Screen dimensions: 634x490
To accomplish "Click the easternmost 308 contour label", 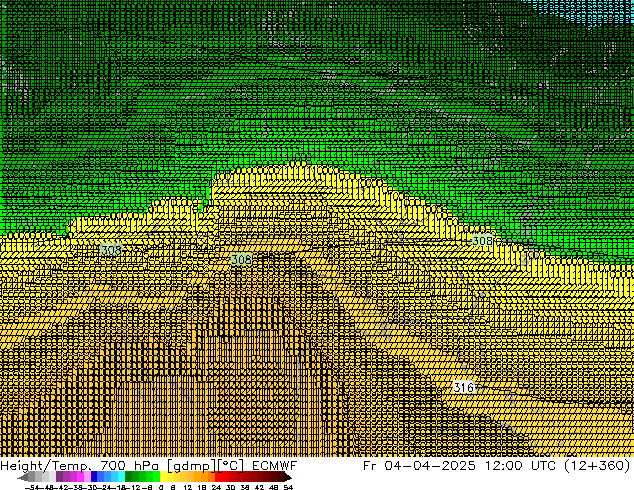I will pos(482,241).
